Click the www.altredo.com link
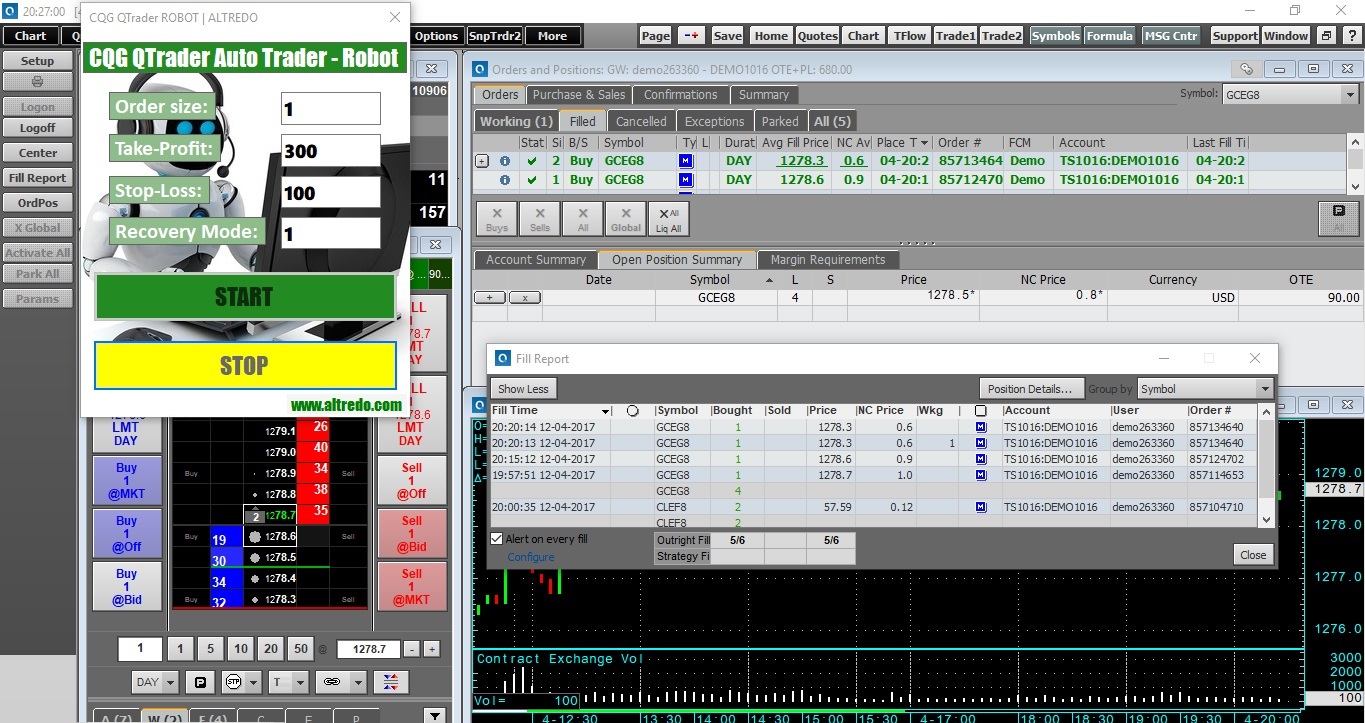 pyautogui.click(x=346, y=405)
